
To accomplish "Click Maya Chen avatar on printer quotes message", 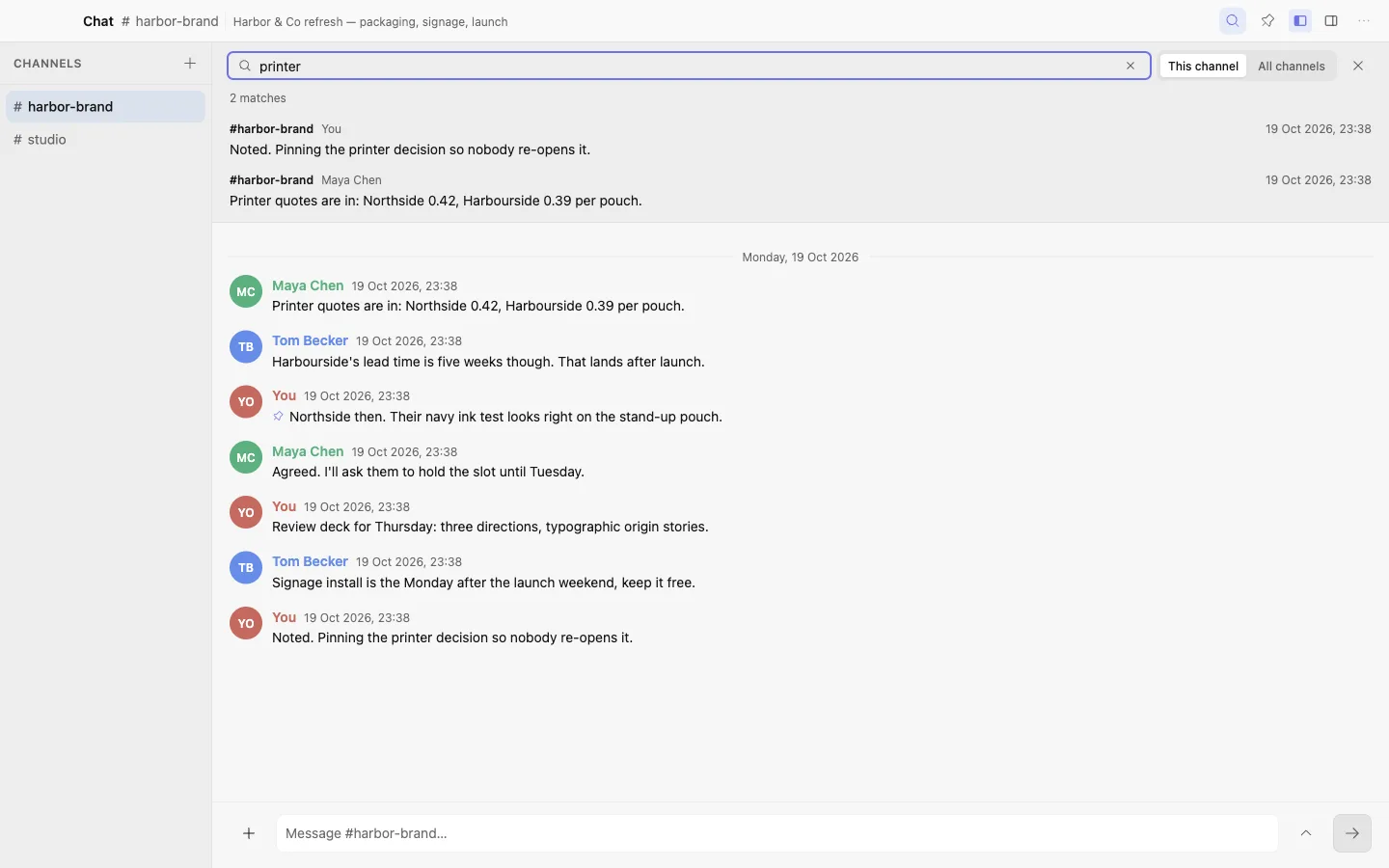I will (x=246, y=291).
